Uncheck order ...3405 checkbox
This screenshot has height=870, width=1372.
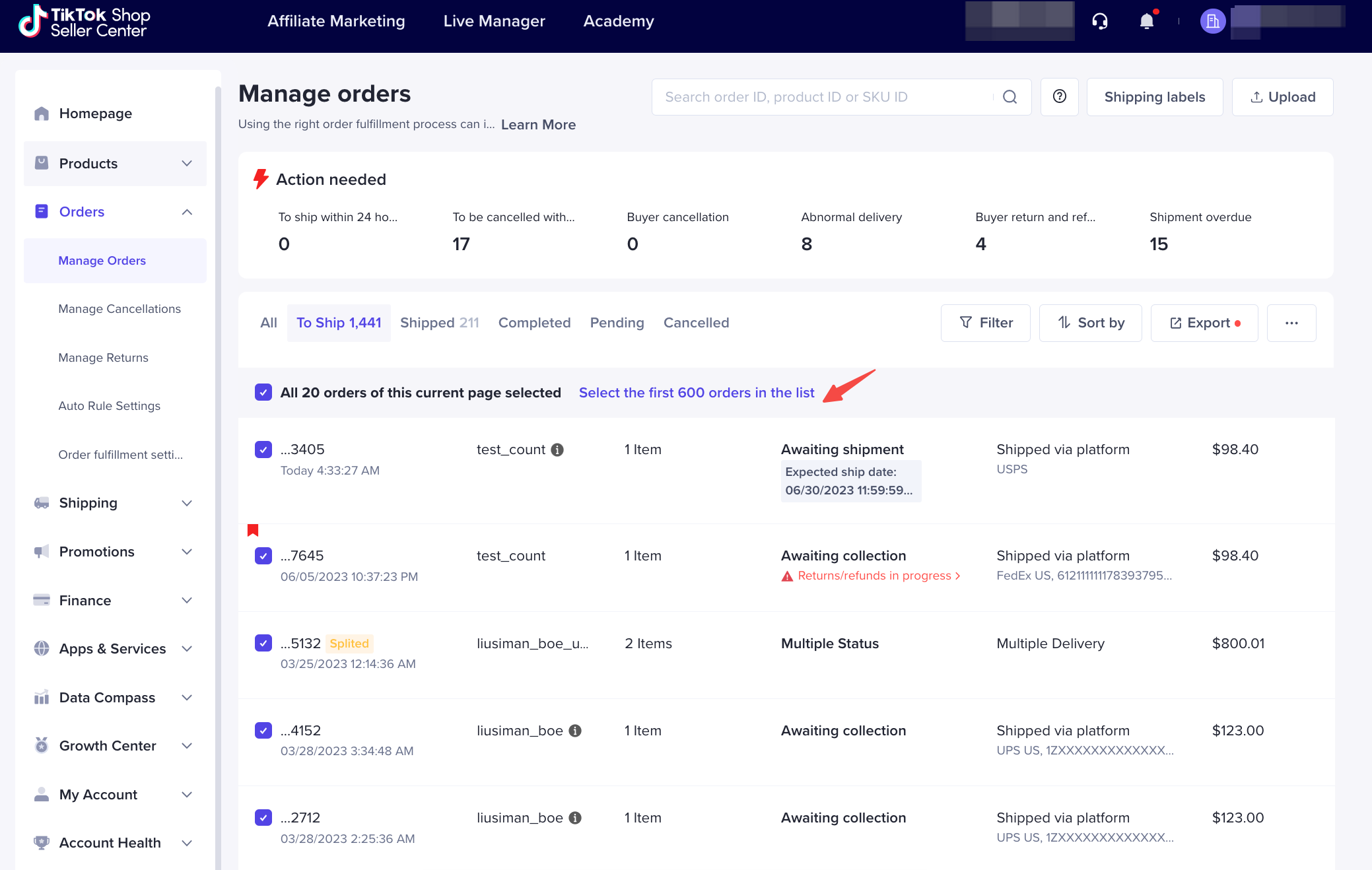[263, 450]
